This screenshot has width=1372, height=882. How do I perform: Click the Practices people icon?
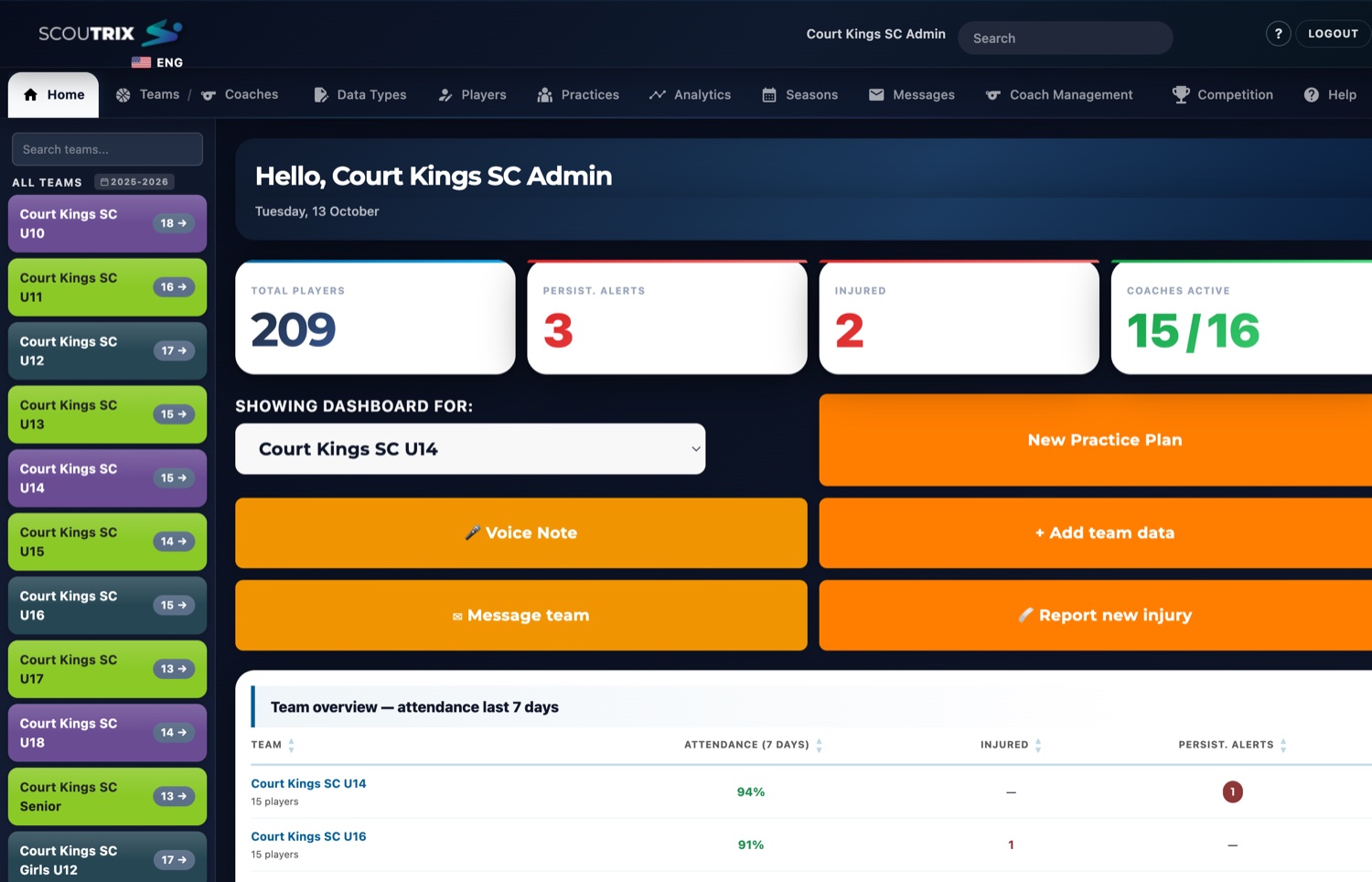pyautogui.click(x=544, y=95)
